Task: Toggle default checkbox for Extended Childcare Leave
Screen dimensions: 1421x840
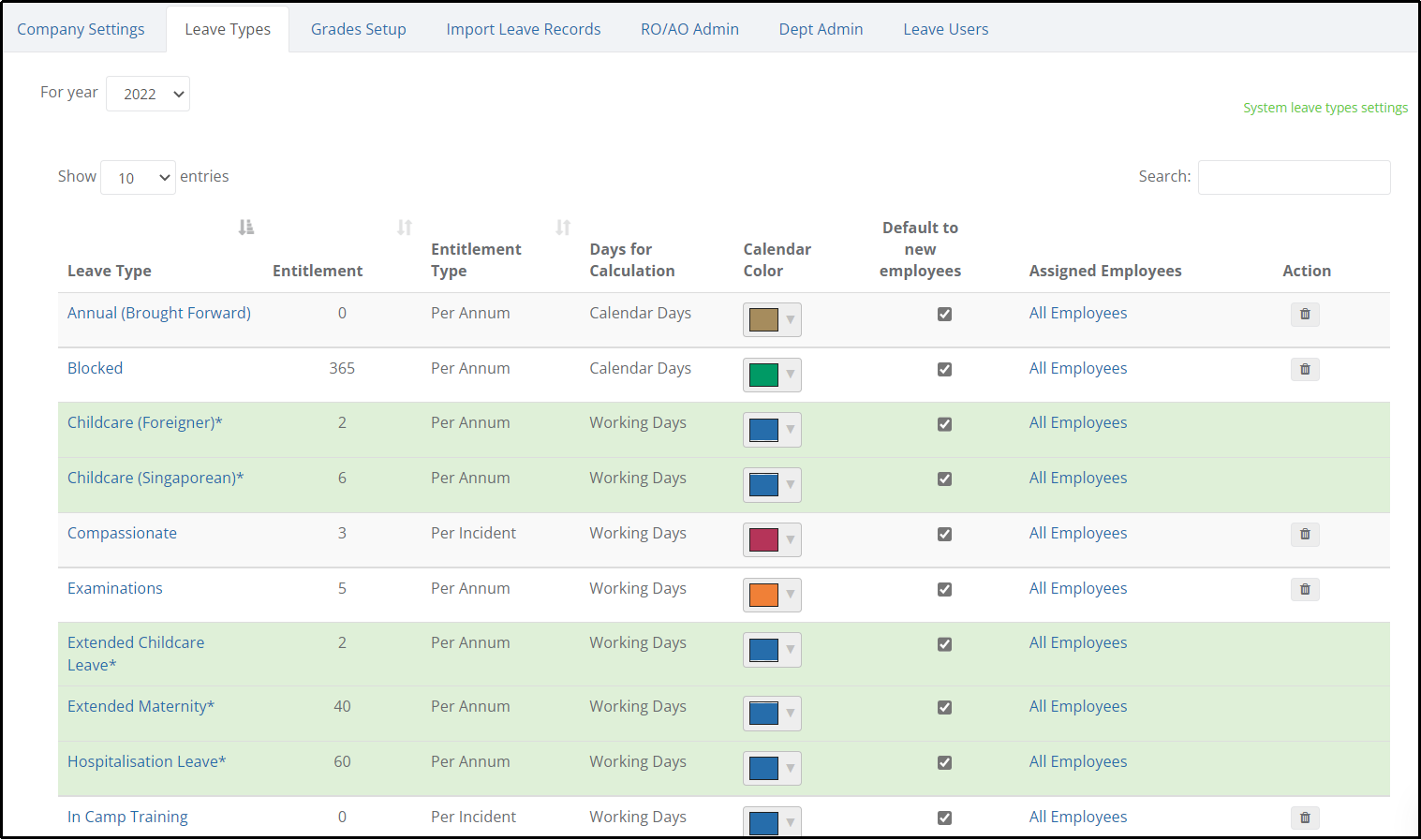Action: tap(944, 644)
